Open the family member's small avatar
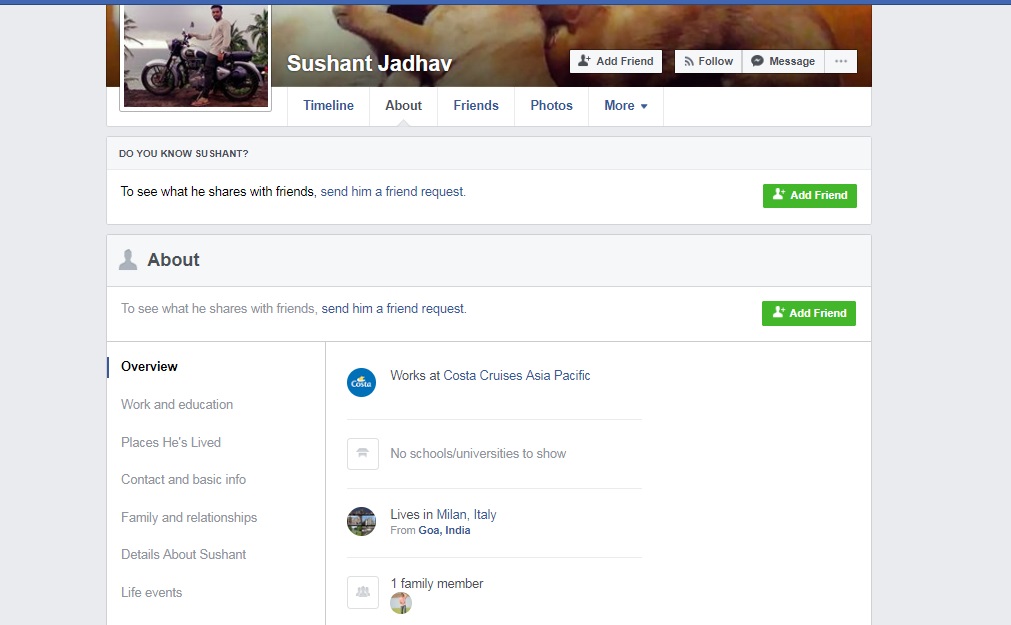 pos(401,603)
